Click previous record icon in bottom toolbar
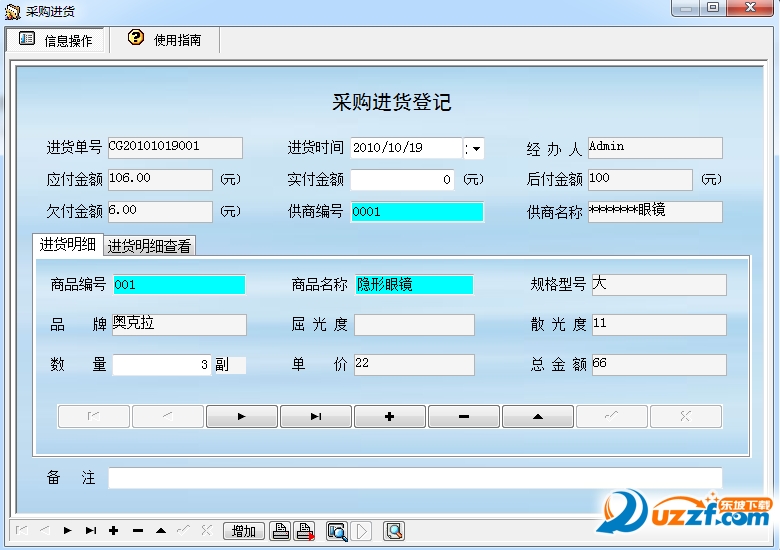The height and width of the screenshot is (550, 780). click(x=44, y=531)
